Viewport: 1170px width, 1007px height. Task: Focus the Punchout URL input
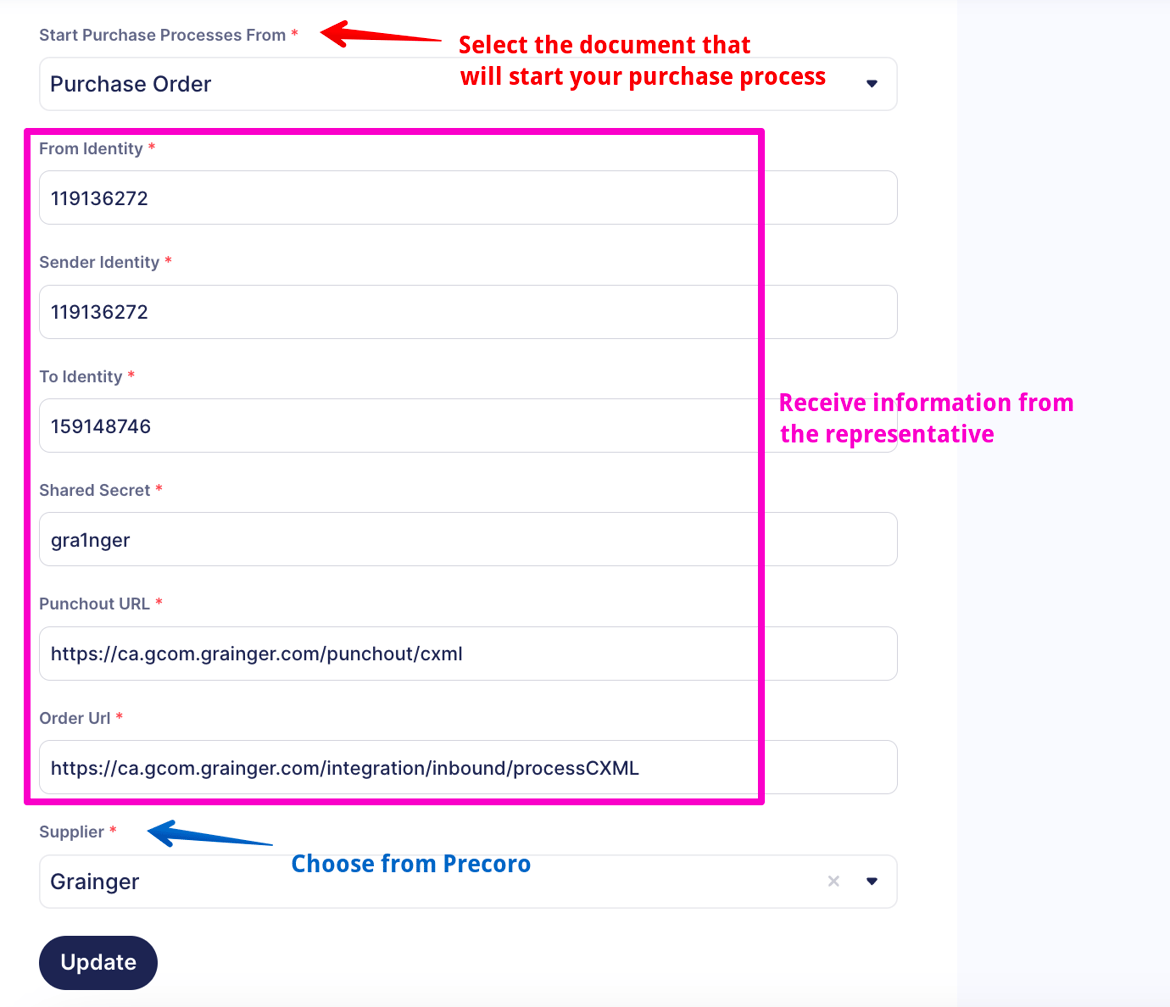tap(400, 654)
